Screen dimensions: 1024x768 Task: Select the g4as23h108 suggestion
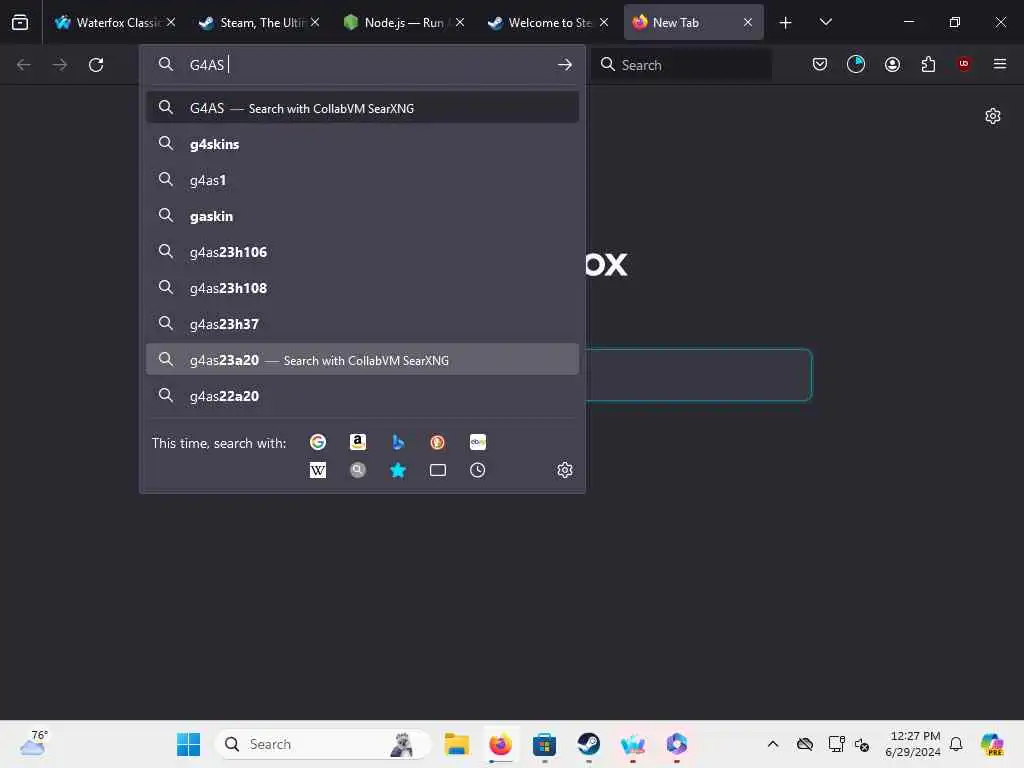click(362, 287)
